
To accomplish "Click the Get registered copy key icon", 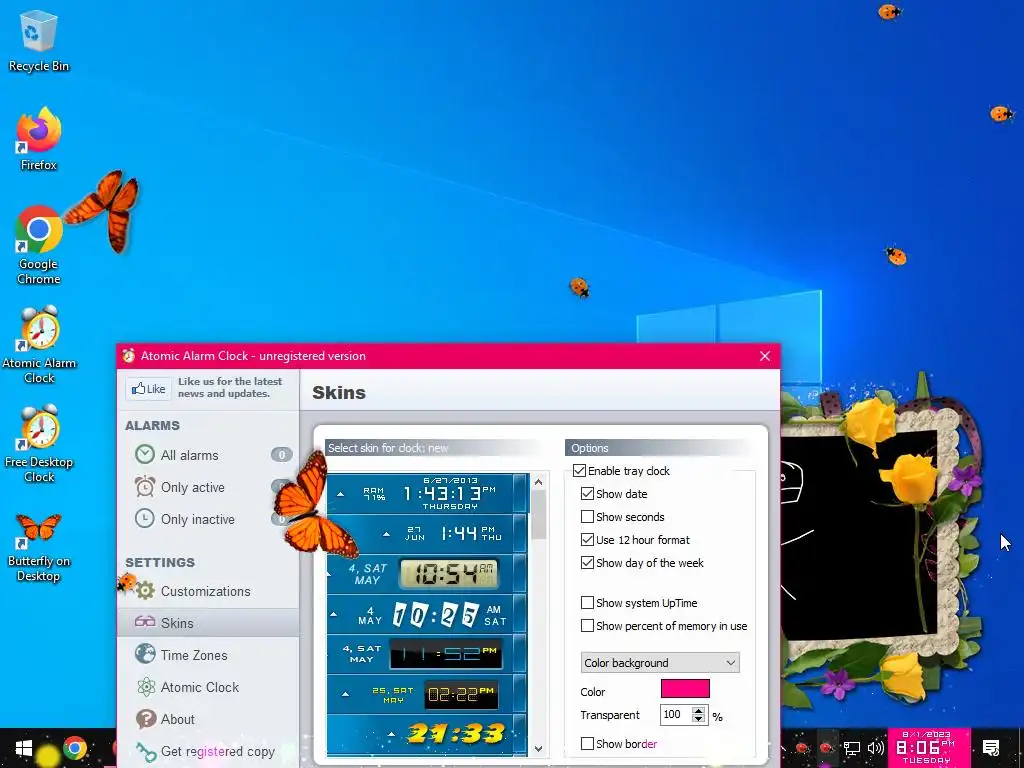I will pyautogui.click(x=146, y=752).
